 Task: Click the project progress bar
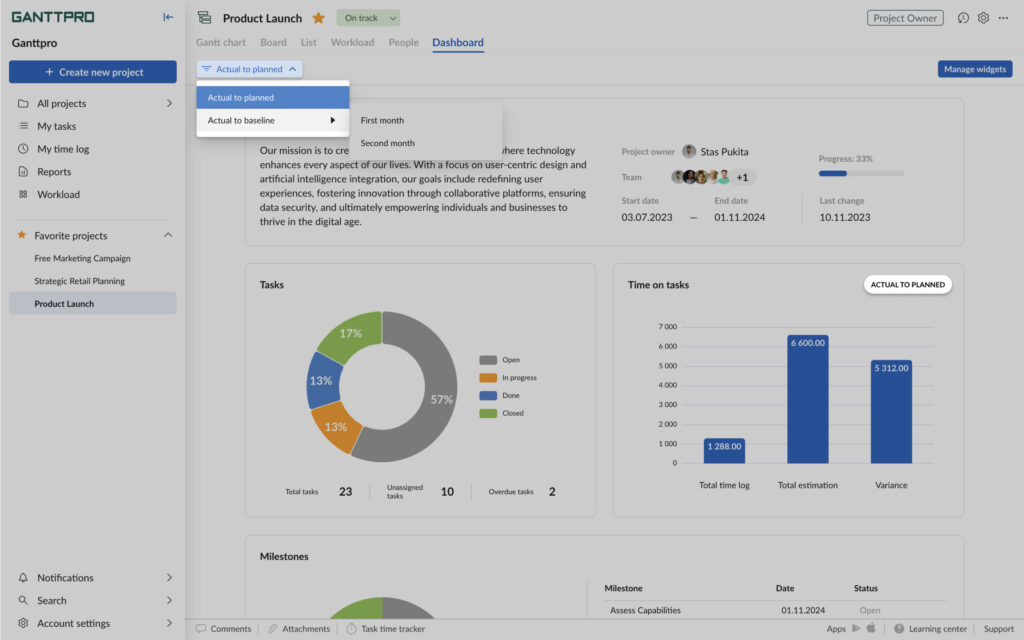860,174
